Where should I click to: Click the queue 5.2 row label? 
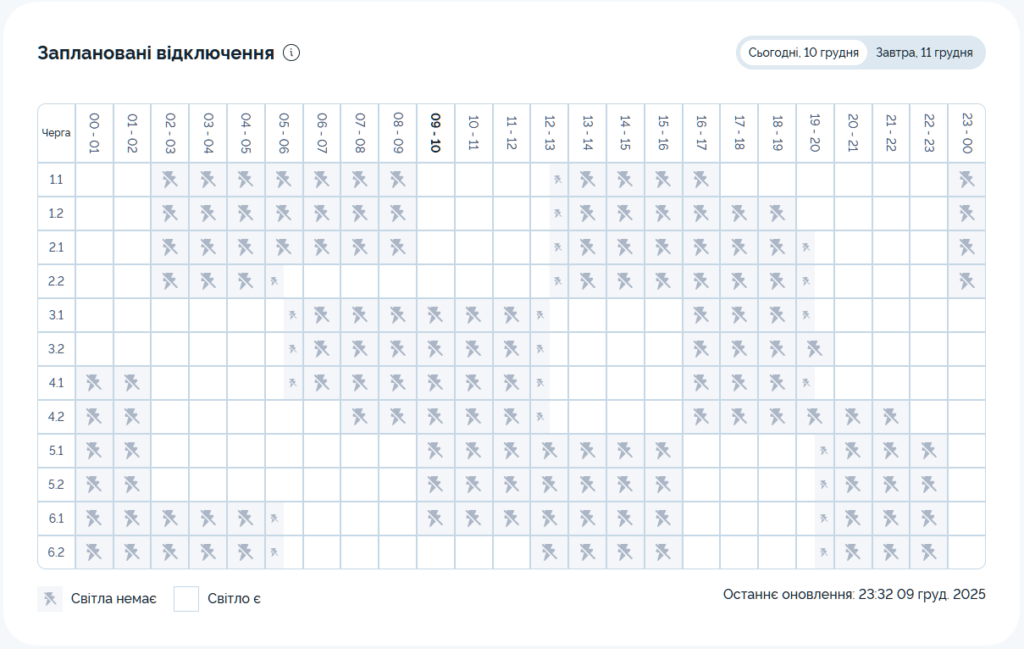56,484
